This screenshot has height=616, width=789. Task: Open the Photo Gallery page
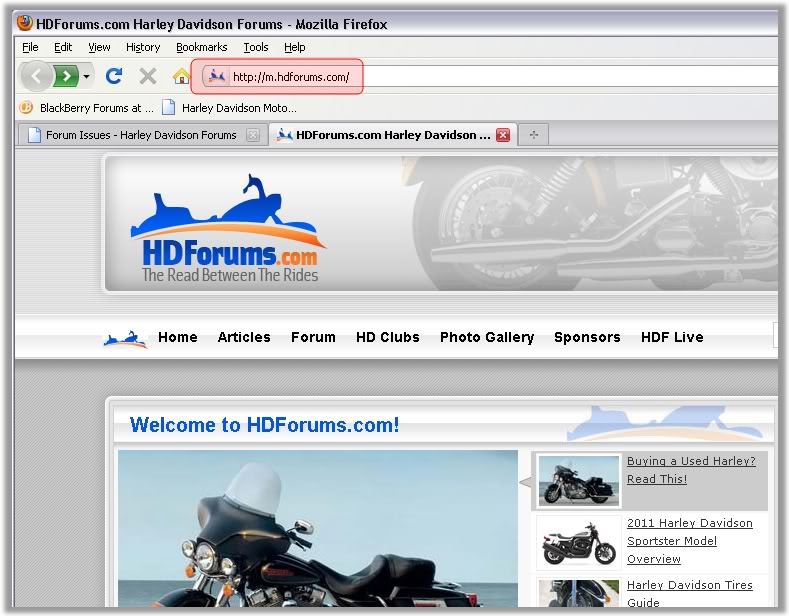pos(487,337)
